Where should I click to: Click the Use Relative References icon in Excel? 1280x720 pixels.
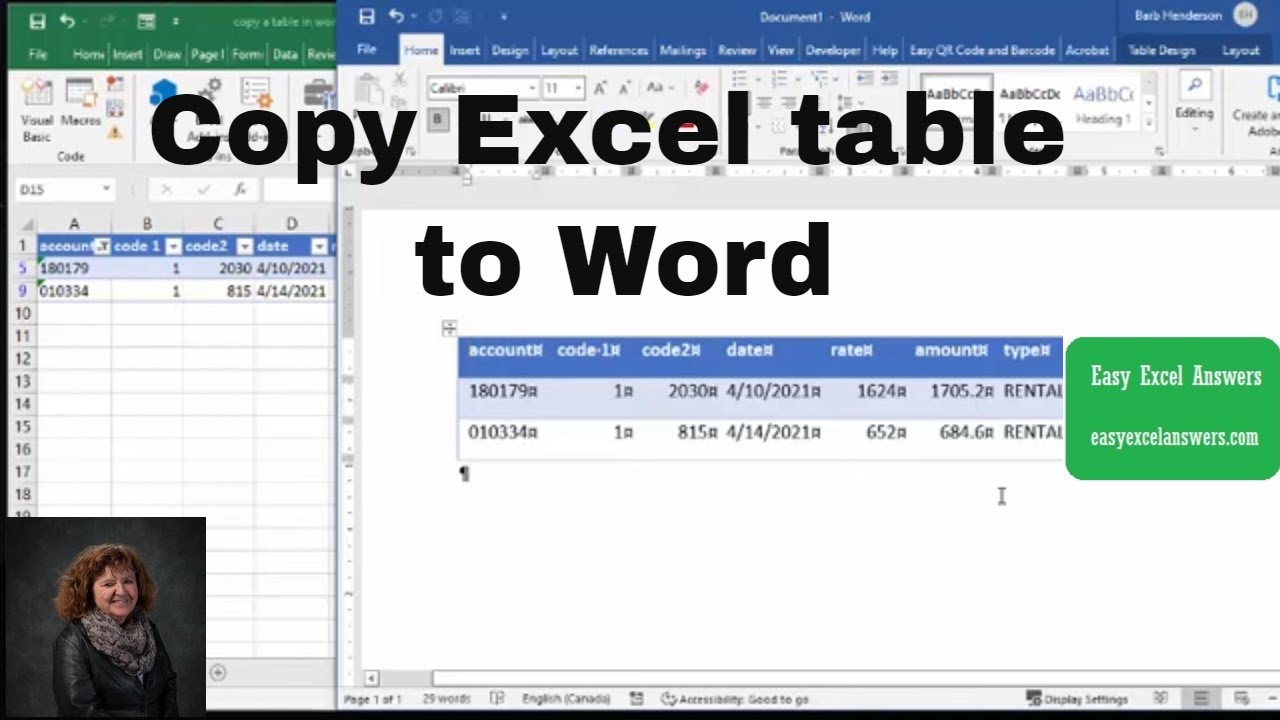[115, 108]
